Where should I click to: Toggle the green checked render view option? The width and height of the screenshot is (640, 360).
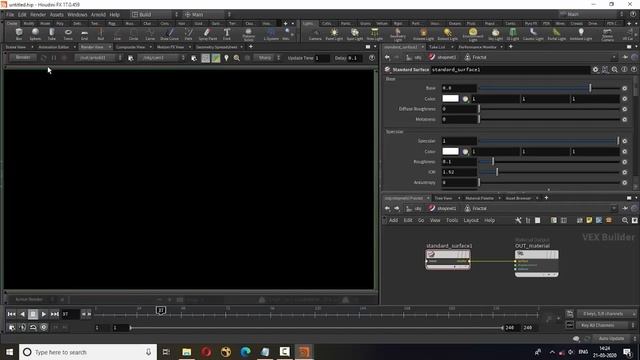[x=216, y=58]
